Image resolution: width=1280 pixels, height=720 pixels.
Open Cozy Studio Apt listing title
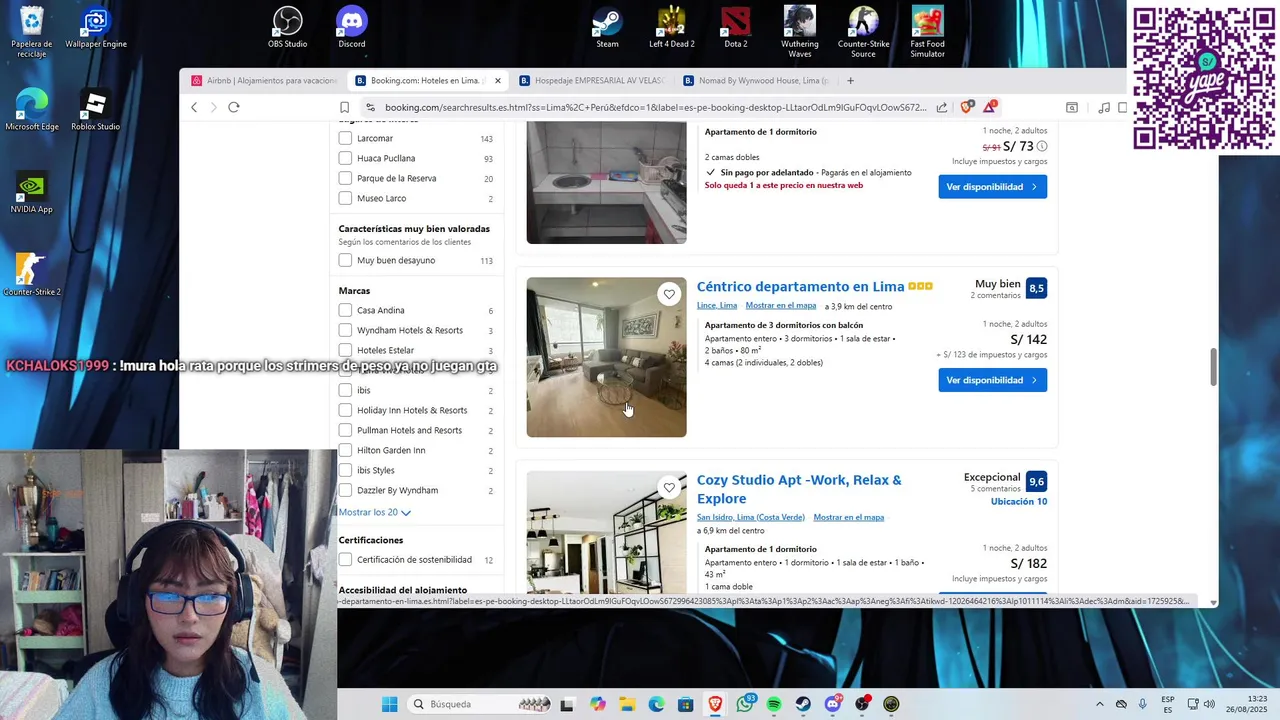click(799, 489)
